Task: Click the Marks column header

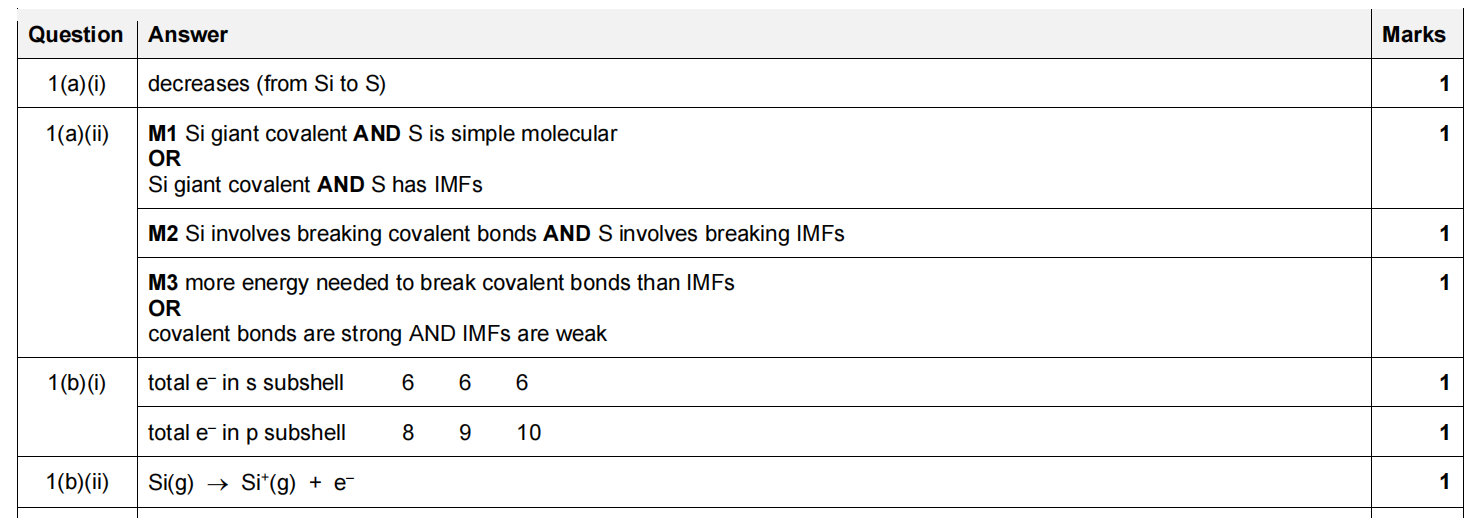Action: (1413, 35)
